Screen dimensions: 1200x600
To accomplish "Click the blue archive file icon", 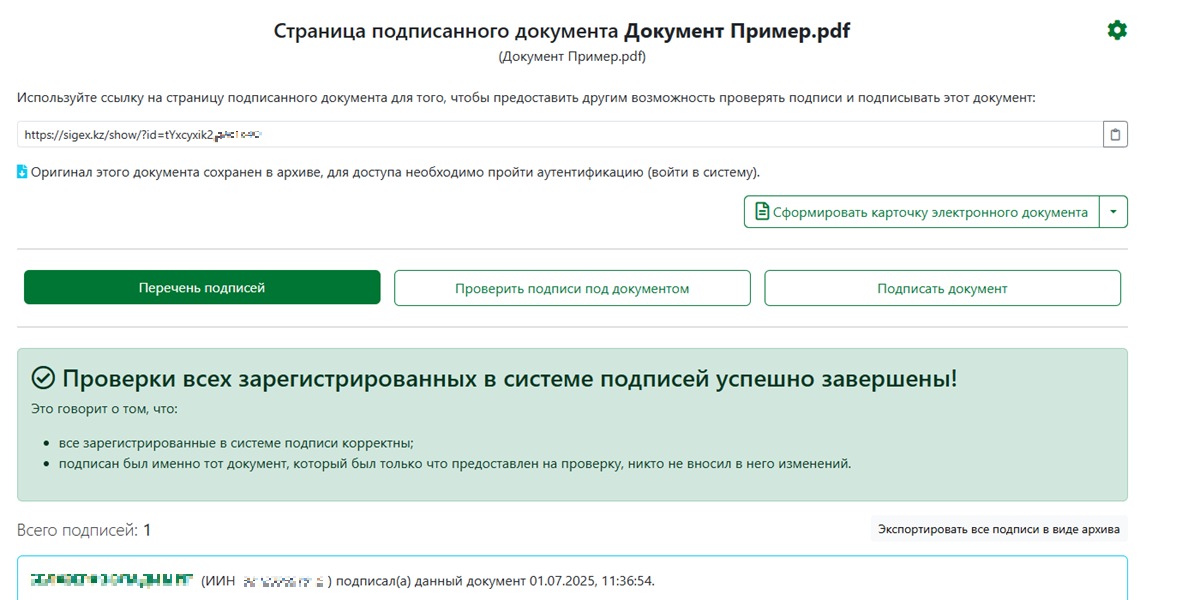I will (22, 172).
